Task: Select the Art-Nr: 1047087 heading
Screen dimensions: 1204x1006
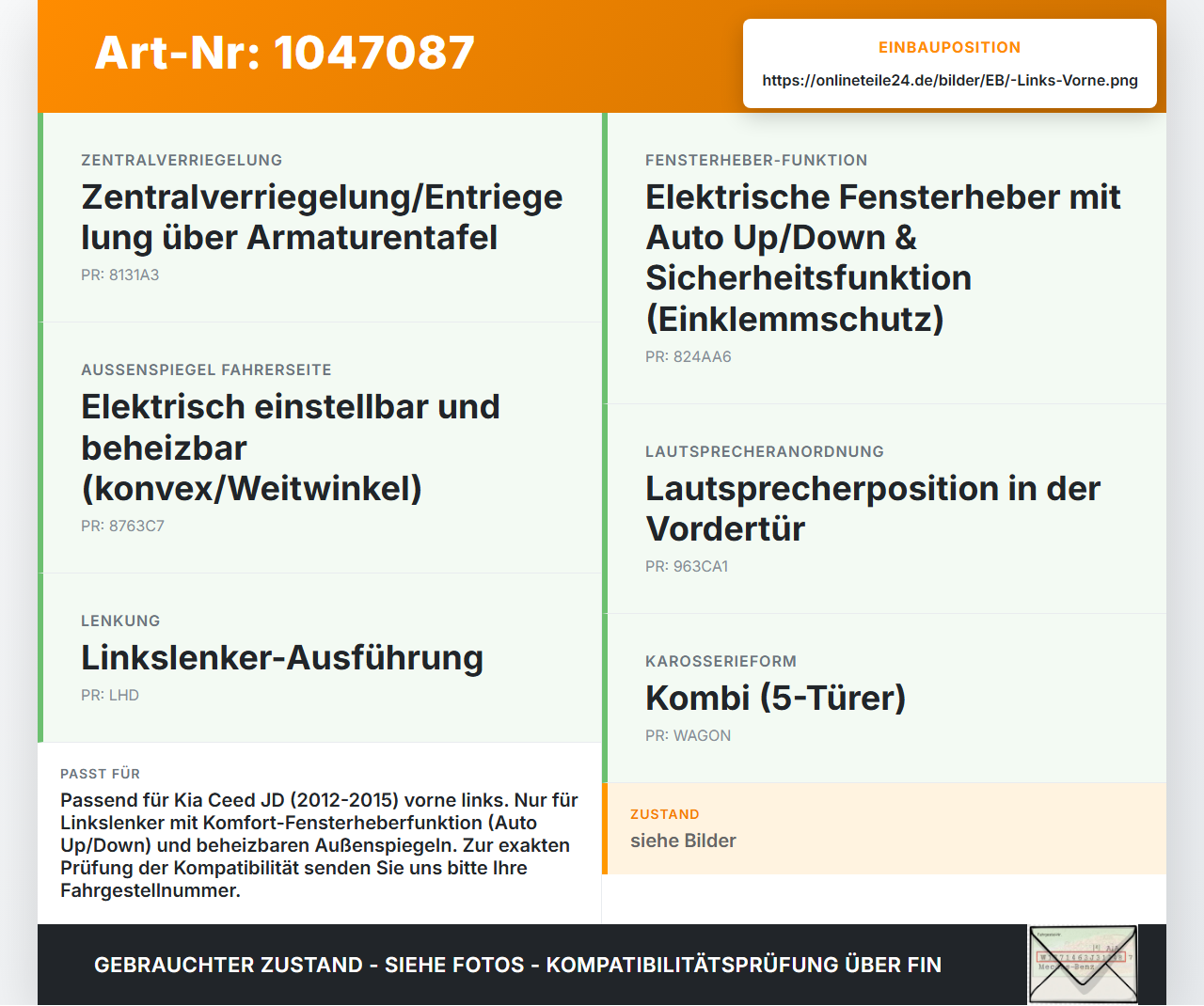Action: pos(285,53)
